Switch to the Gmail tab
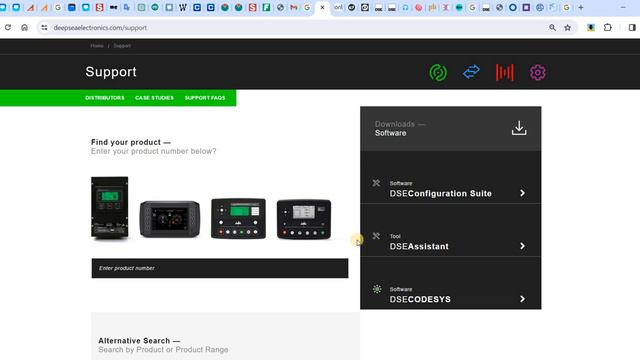This screenshot has height=360, width=640. [294, 7]
